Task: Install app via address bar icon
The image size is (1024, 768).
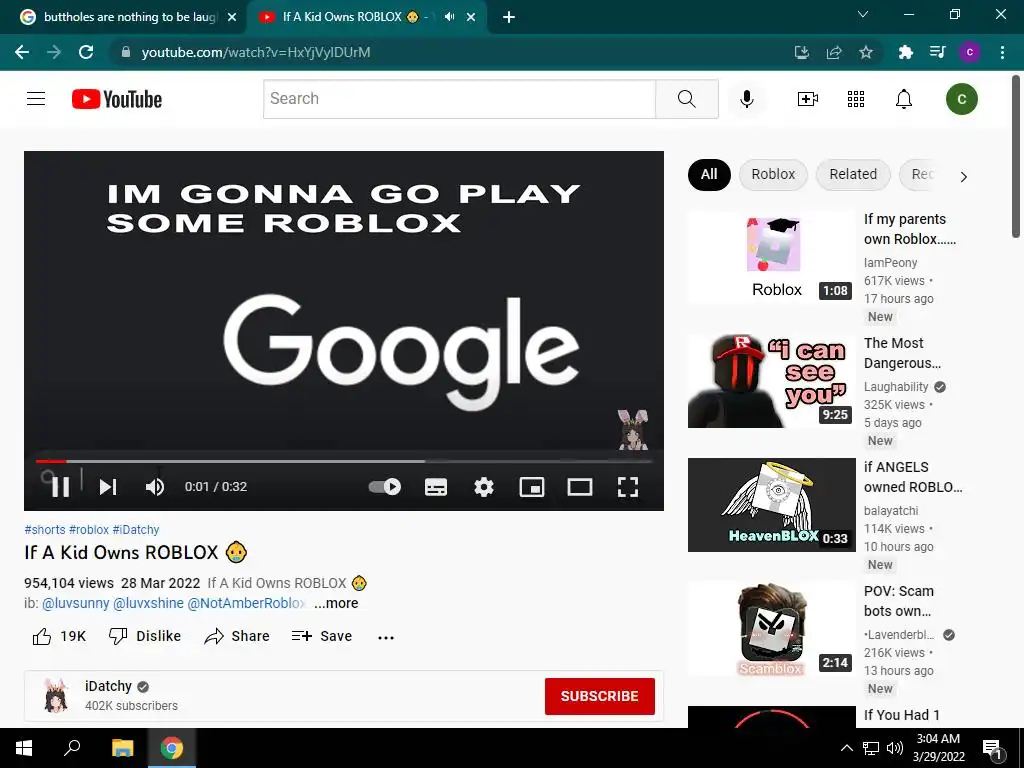Action: [x=802, y=52]
